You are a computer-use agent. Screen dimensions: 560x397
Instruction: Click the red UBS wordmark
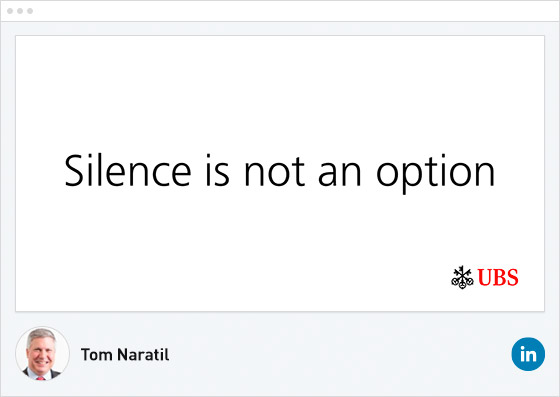point(498,277)
